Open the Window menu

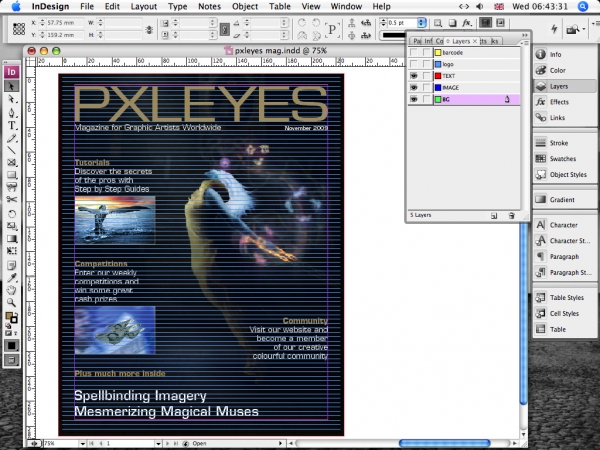coord(346,7)
